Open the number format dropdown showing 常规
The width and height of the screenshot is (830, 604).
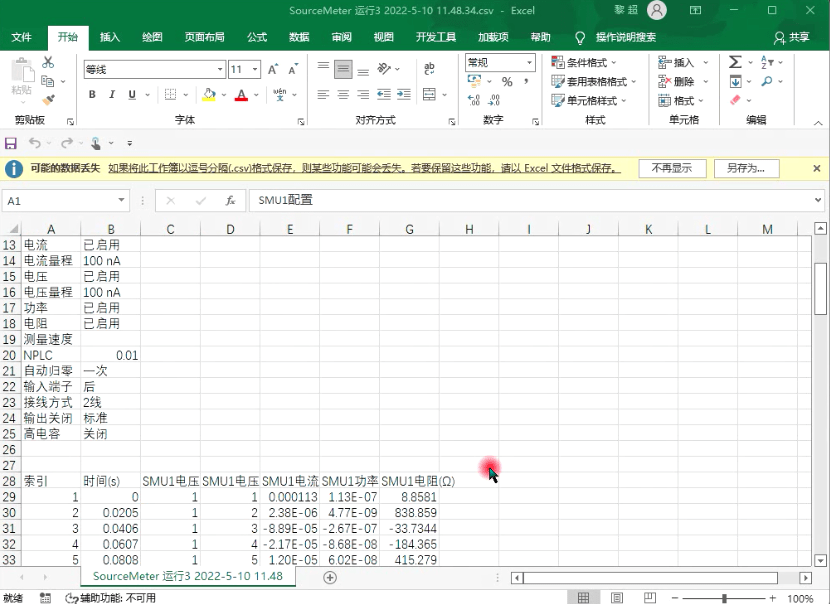tap(529, 62)
